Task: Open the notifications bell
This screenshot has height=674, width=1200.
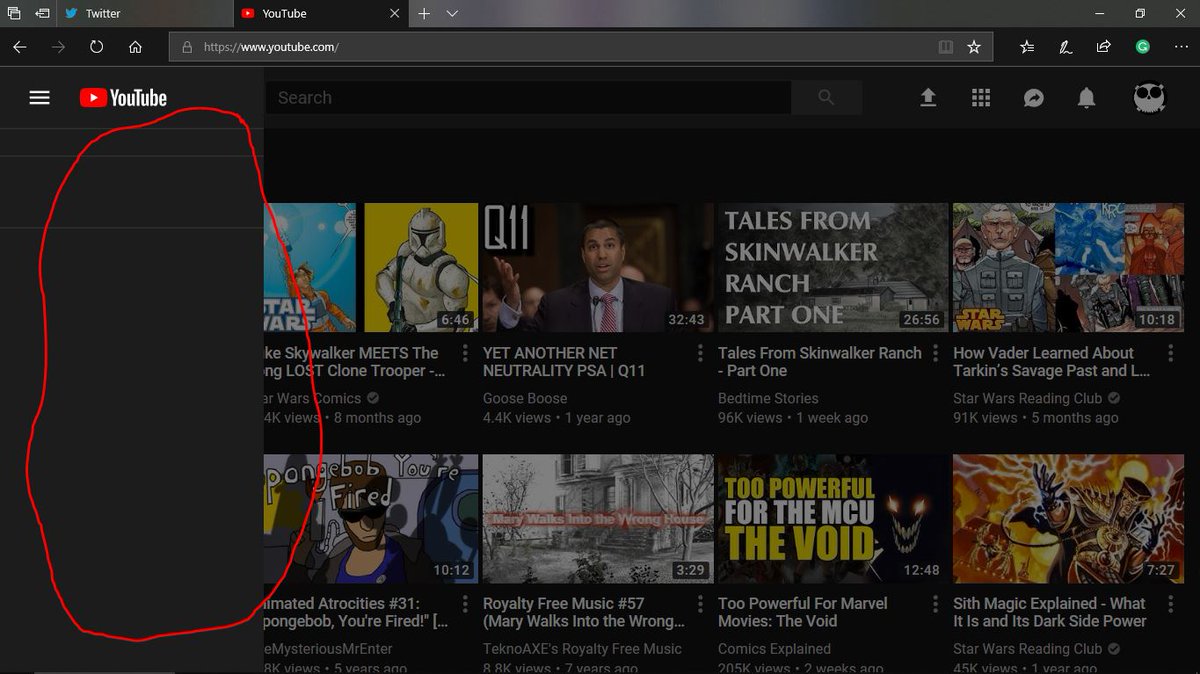Action: [x=1086, y=97]
